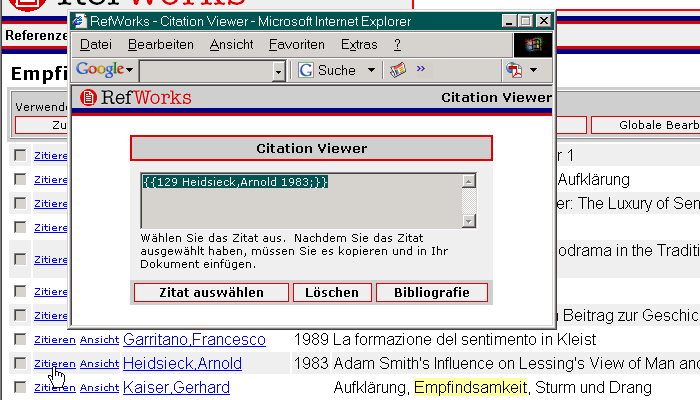
Task: Click Ansicht link for Garritano,Francesco
Action: (99, 340)
